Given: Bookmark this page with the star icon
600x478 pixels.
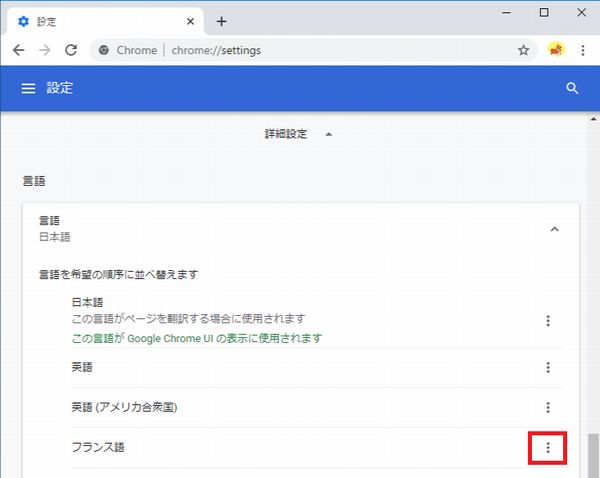Looking at the screenshot, I should tap(523, 50).
